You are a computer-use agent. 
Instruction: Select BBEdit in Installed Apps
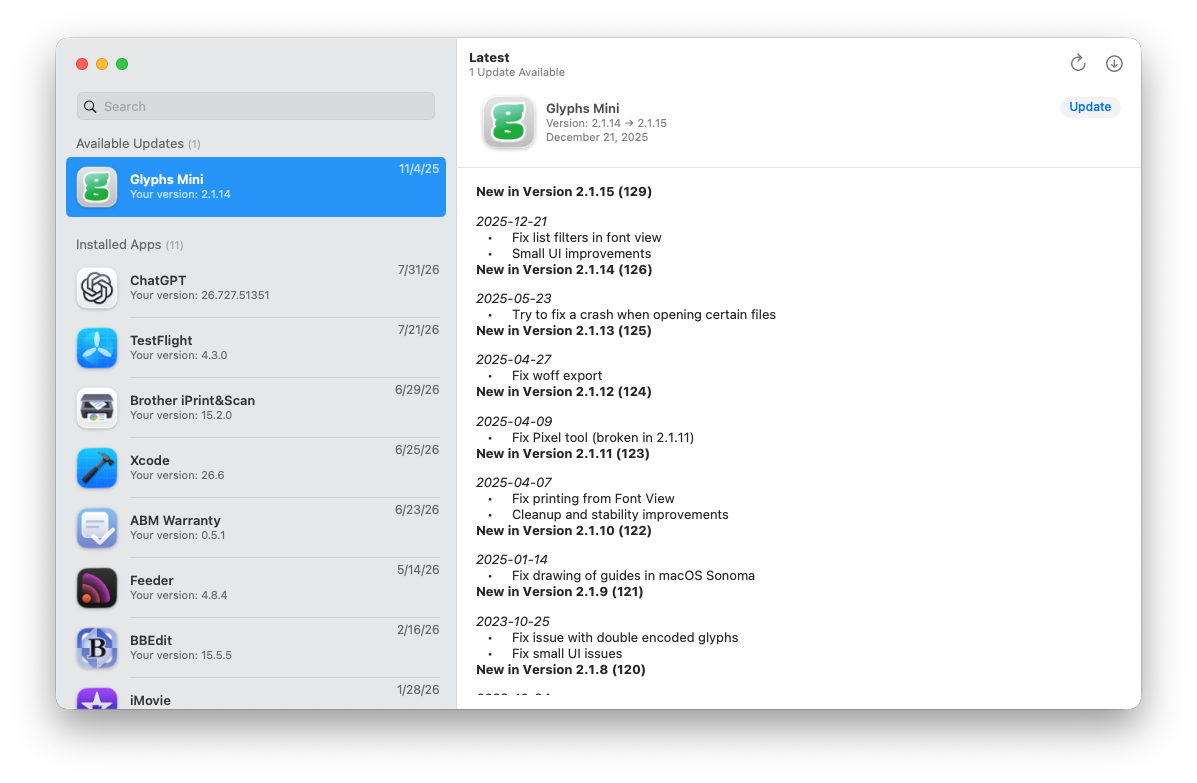[256, 648]
